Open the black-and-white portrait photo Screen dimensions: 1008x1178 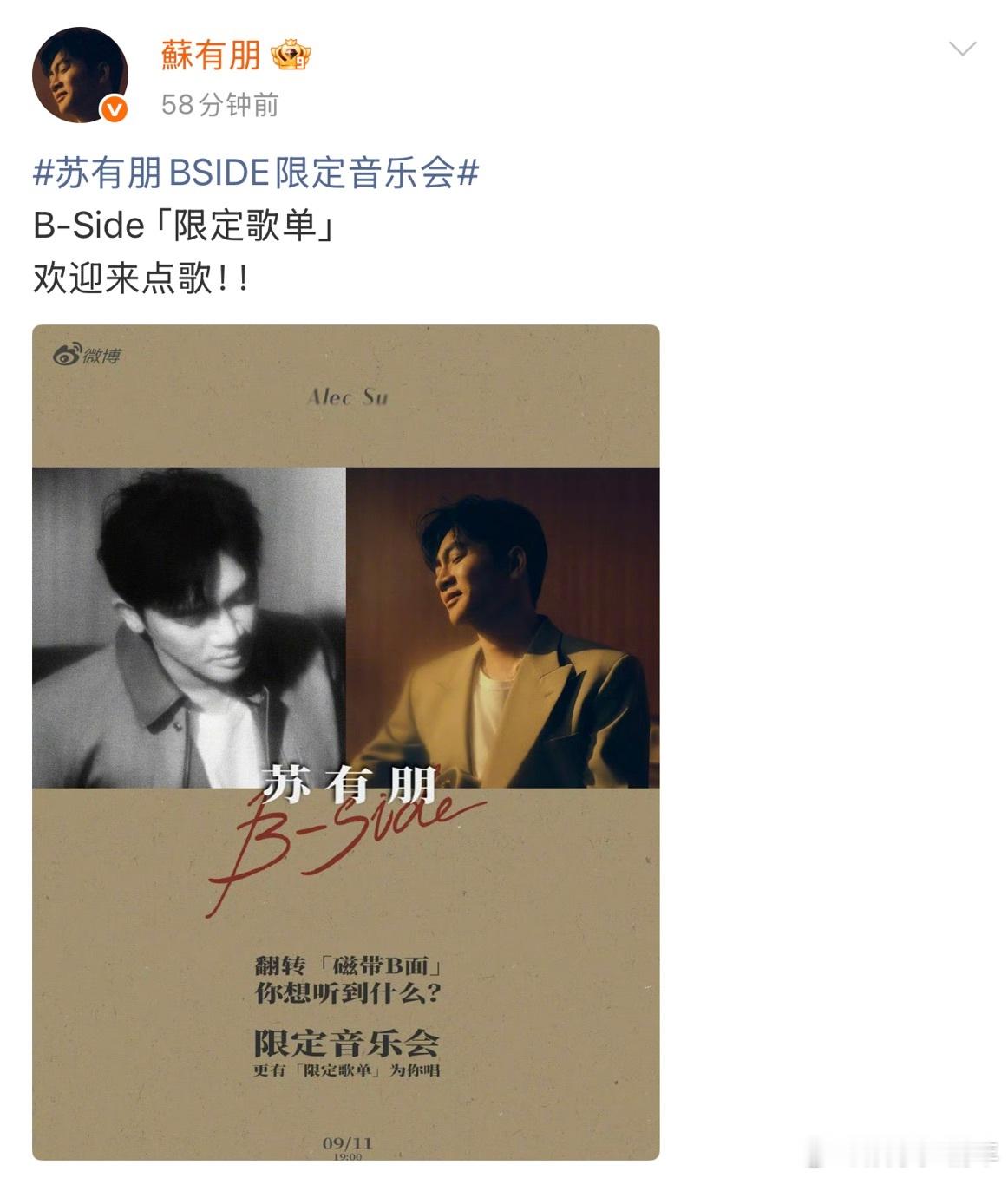[189, 627]
